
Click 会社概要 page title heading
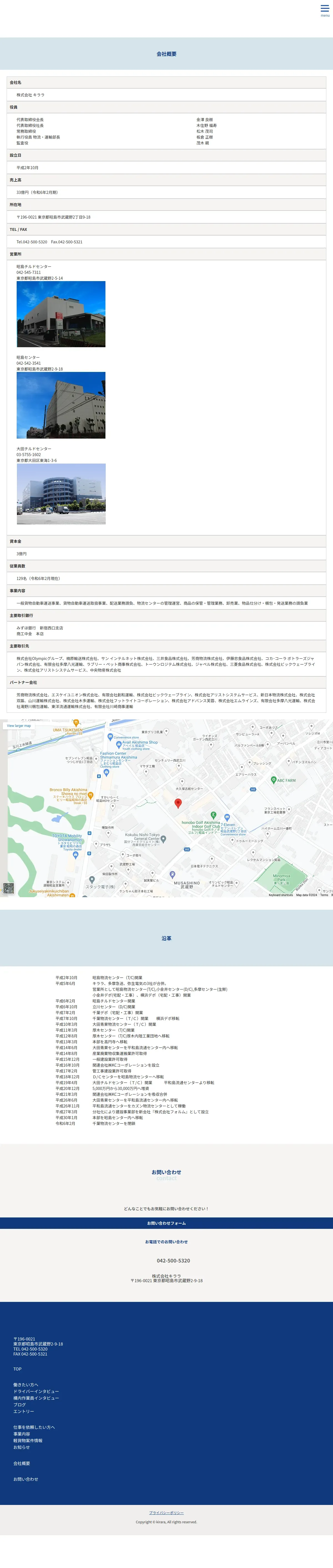167,54
